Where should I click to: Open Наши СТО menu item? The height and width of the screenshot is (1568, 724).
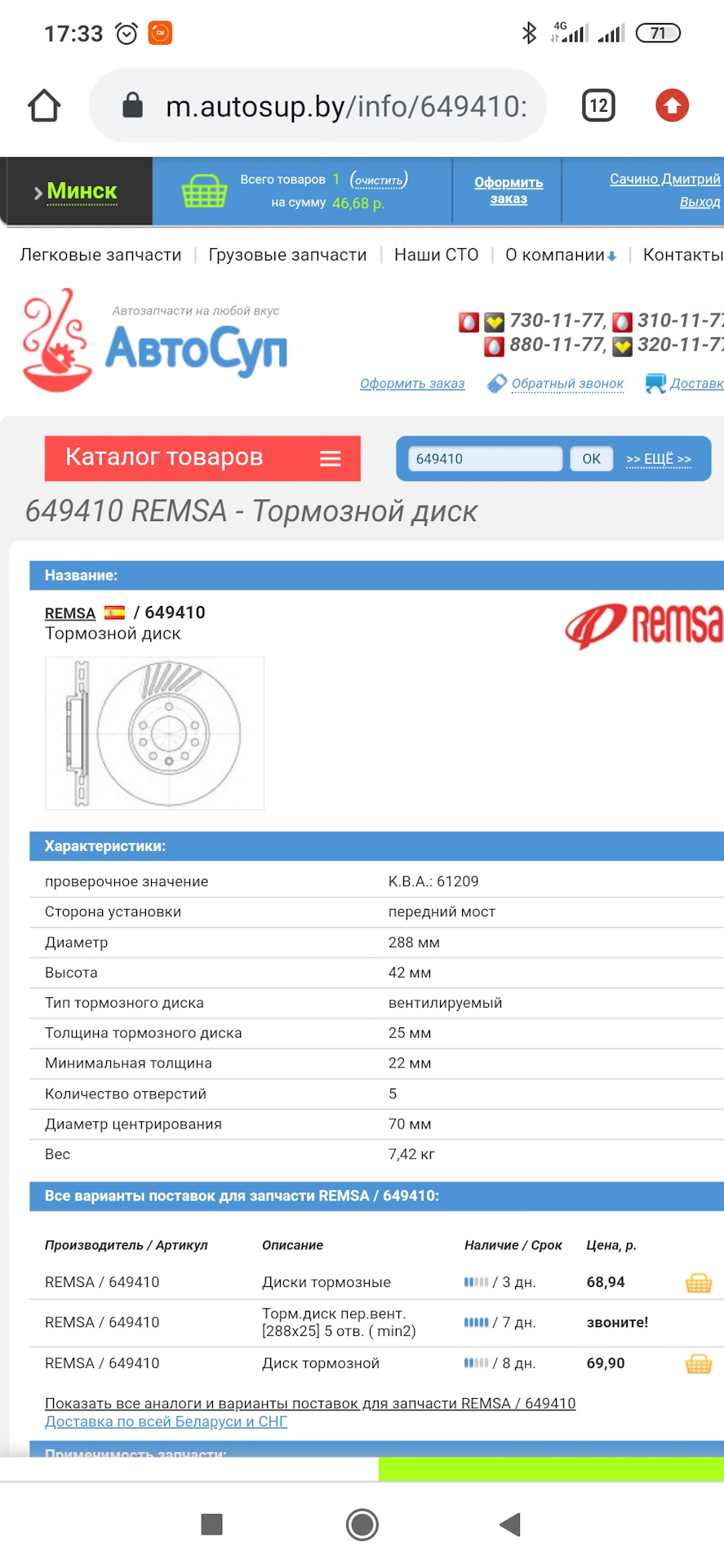coord(437,255)
